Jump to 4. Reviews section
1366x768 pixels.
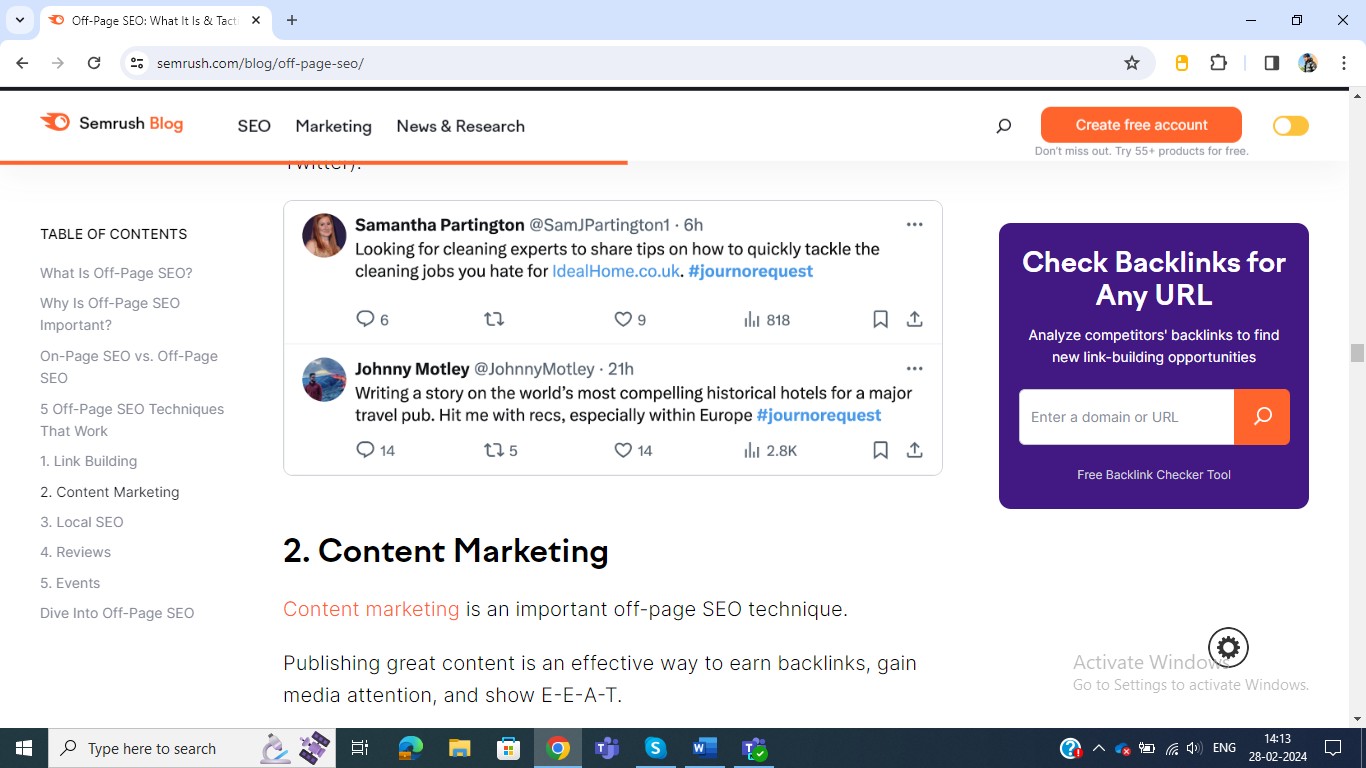75,552
